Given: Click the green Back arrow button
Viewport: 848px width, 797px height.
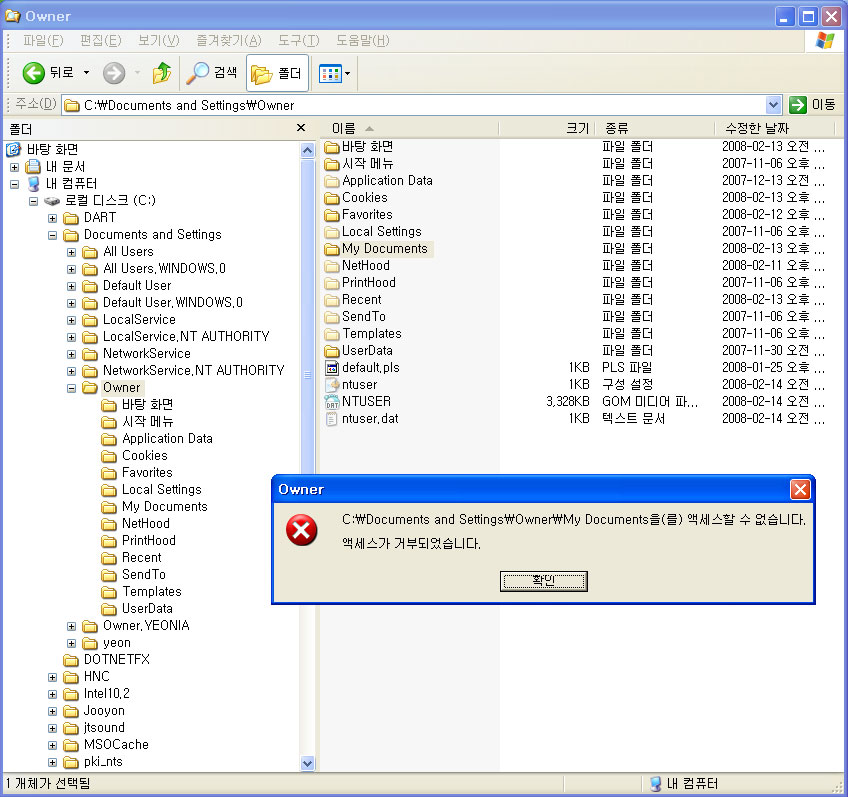Looking at the screenshot, I should [x=34, y=72].
